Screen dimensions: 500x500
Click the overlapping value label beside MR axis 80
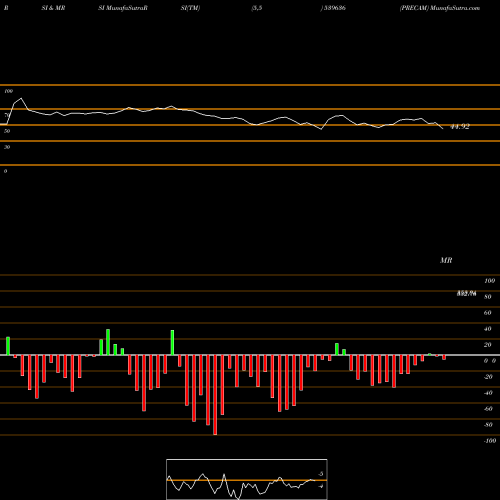tap(467, 294)
